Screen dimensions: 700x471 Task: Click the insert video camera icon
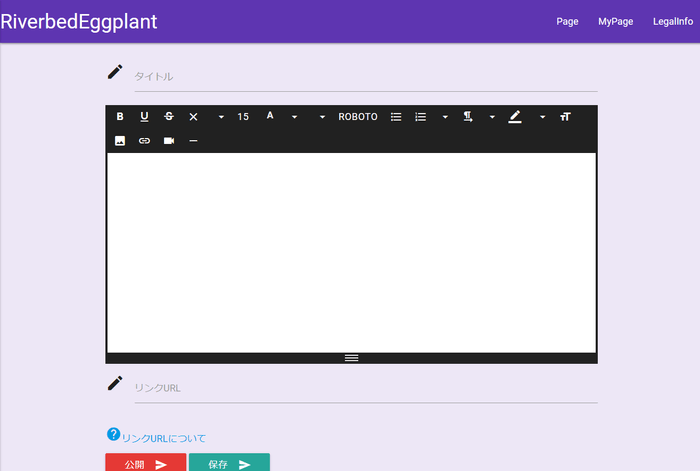click(169, 141)
